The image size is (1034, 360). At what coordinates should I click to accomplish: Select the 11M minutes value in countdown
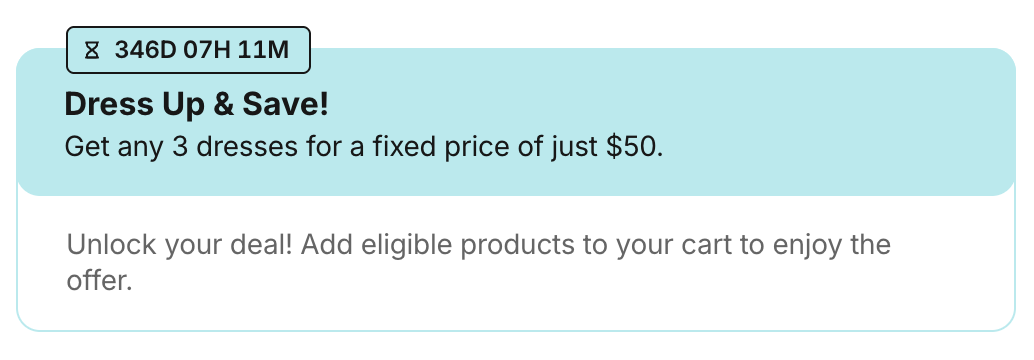click(x=263, y=50)
